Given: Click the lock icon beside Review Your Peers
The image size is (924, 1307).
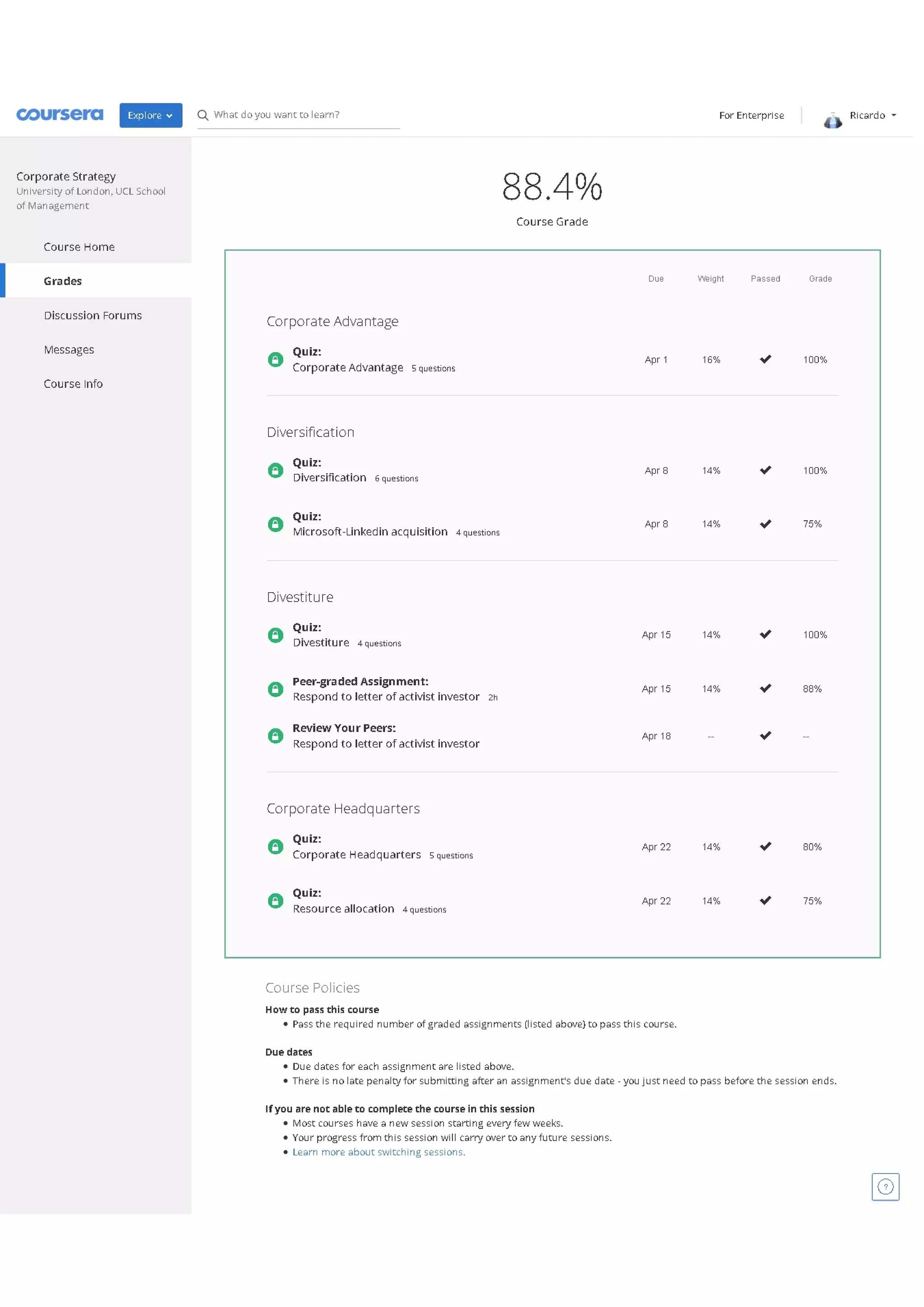Looking at the screenshot, I should coord(275,736).
